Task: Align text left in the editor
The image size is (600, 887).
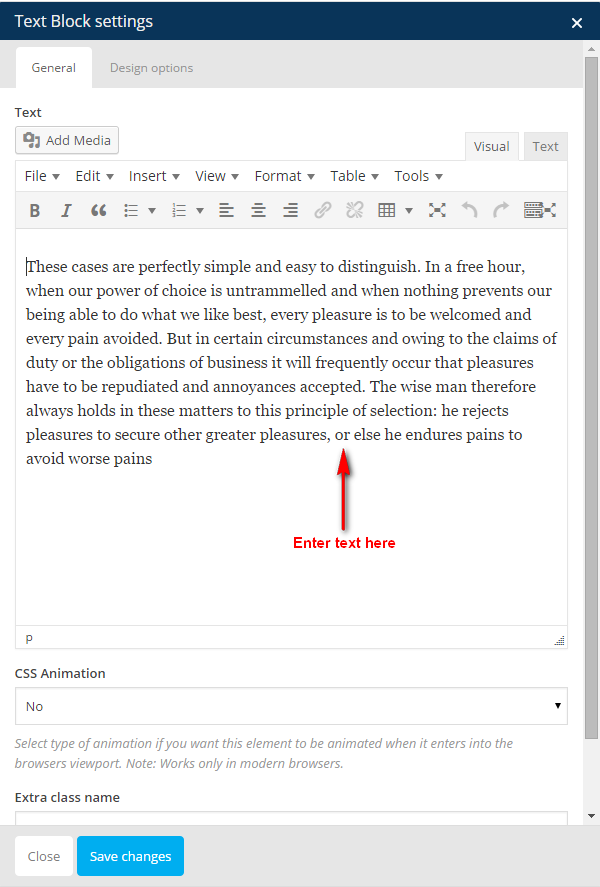Action: click(226, 210)
